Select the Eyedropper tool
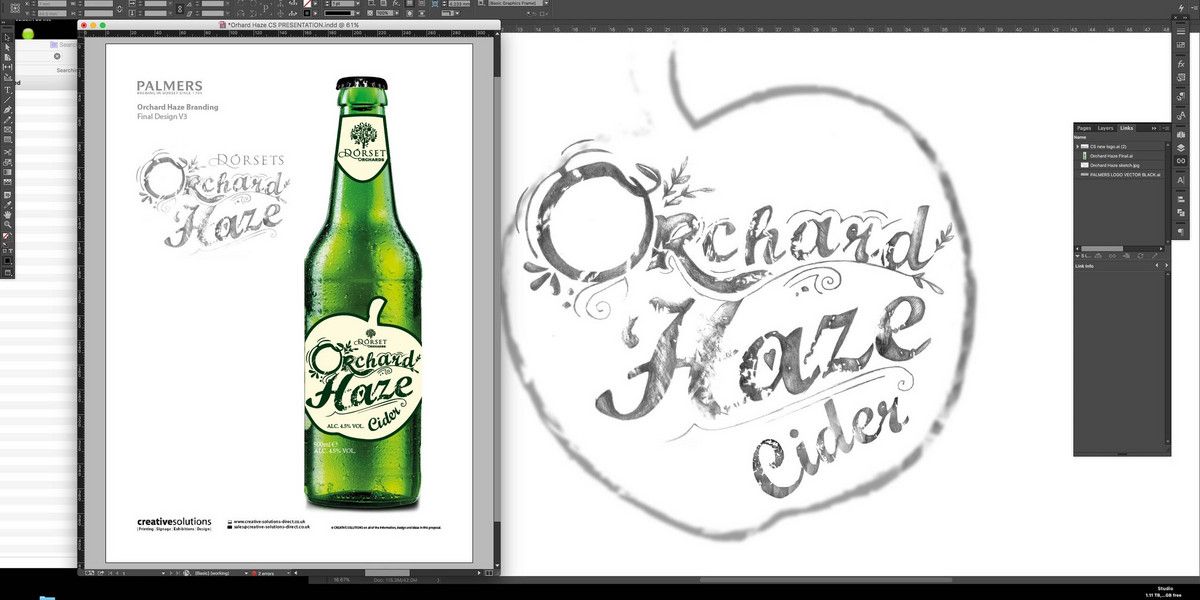The height and width of the screenshot is (600, 1200). pos(8,205)
